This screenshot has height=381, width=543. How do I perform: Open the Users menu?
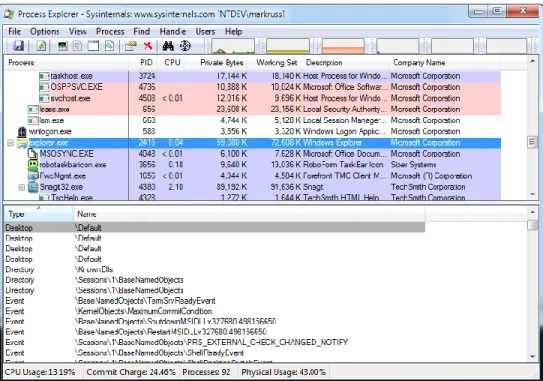pos(205,32)
